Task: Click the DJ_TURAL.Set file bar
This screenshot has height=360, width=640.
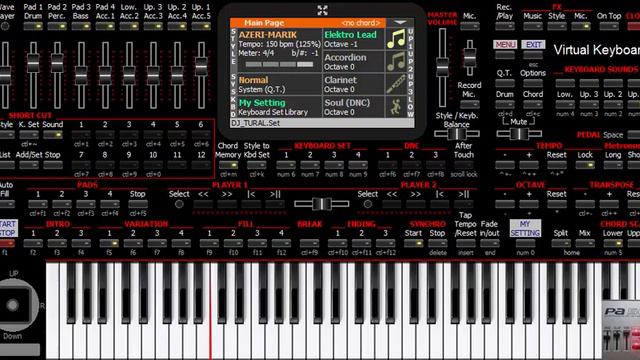Action: (x=322, y=123)
